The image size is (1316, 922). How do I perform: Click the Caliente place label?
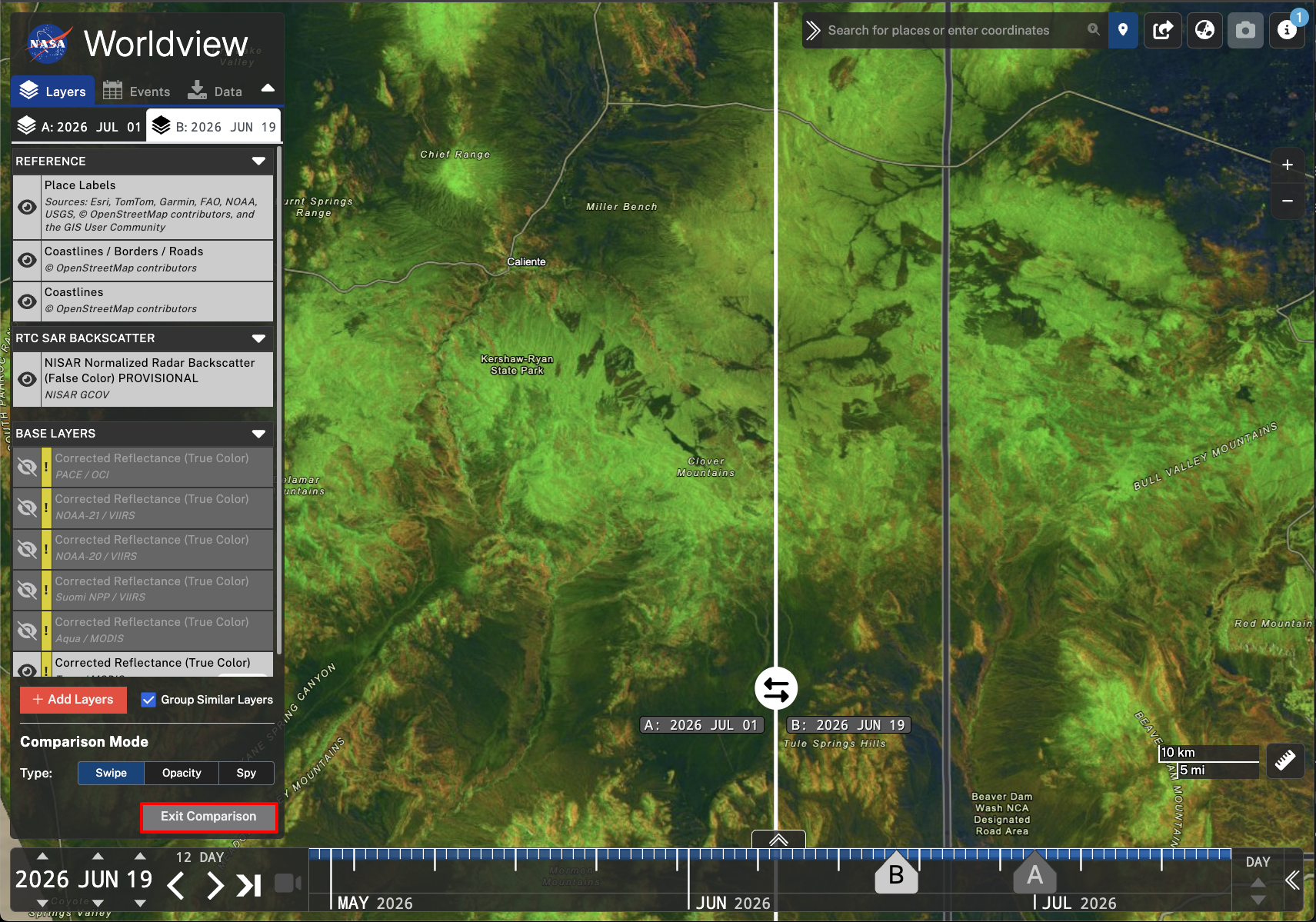point(526,261)
